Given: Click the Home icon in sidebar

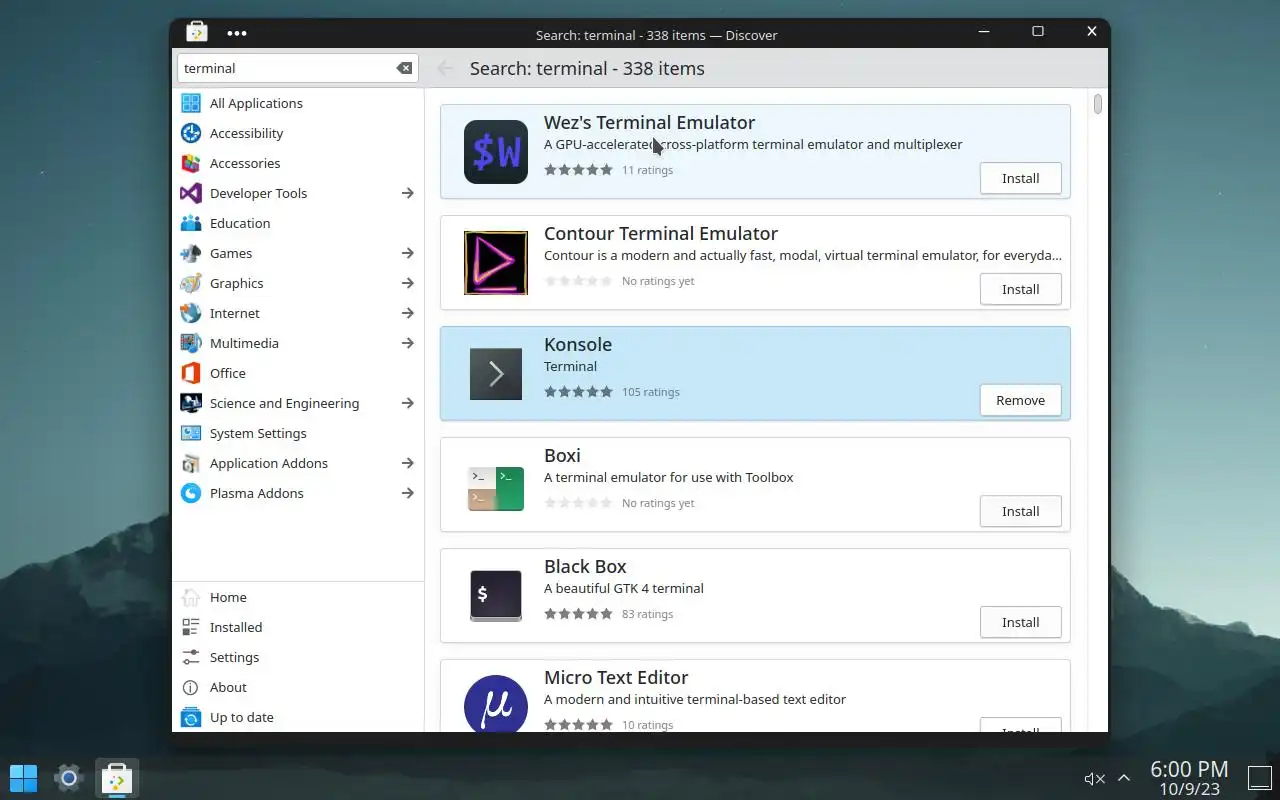Looking at the screenshot, I should pos(191,597).
